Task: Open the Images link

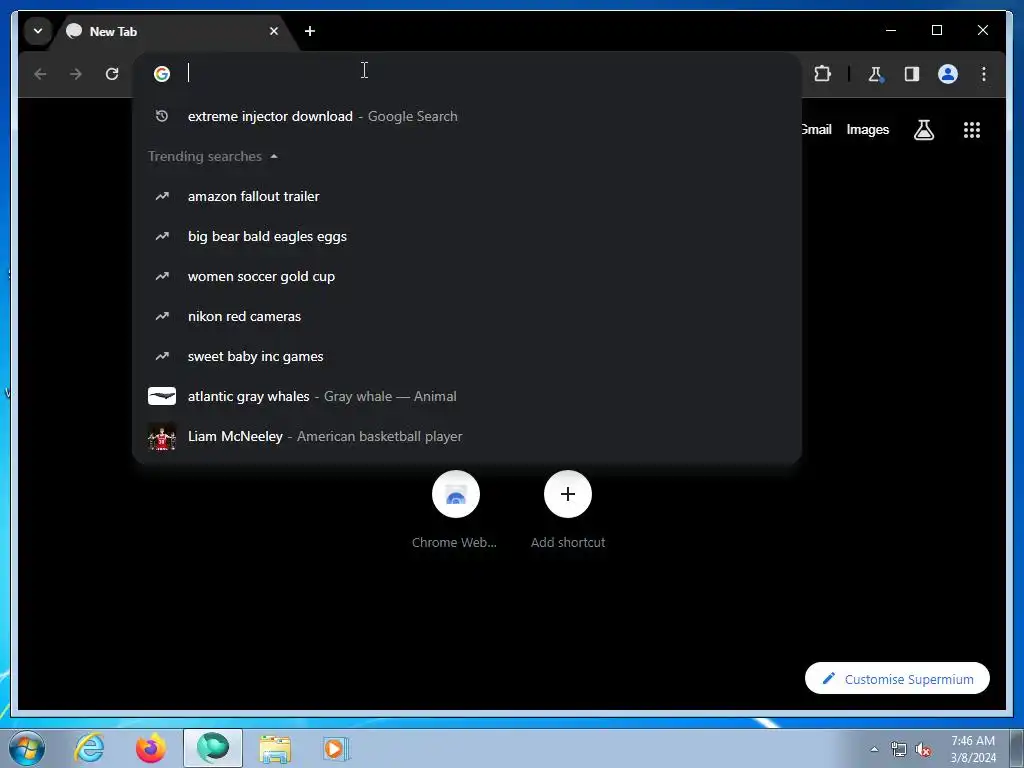Action: (x=867, y=129)
